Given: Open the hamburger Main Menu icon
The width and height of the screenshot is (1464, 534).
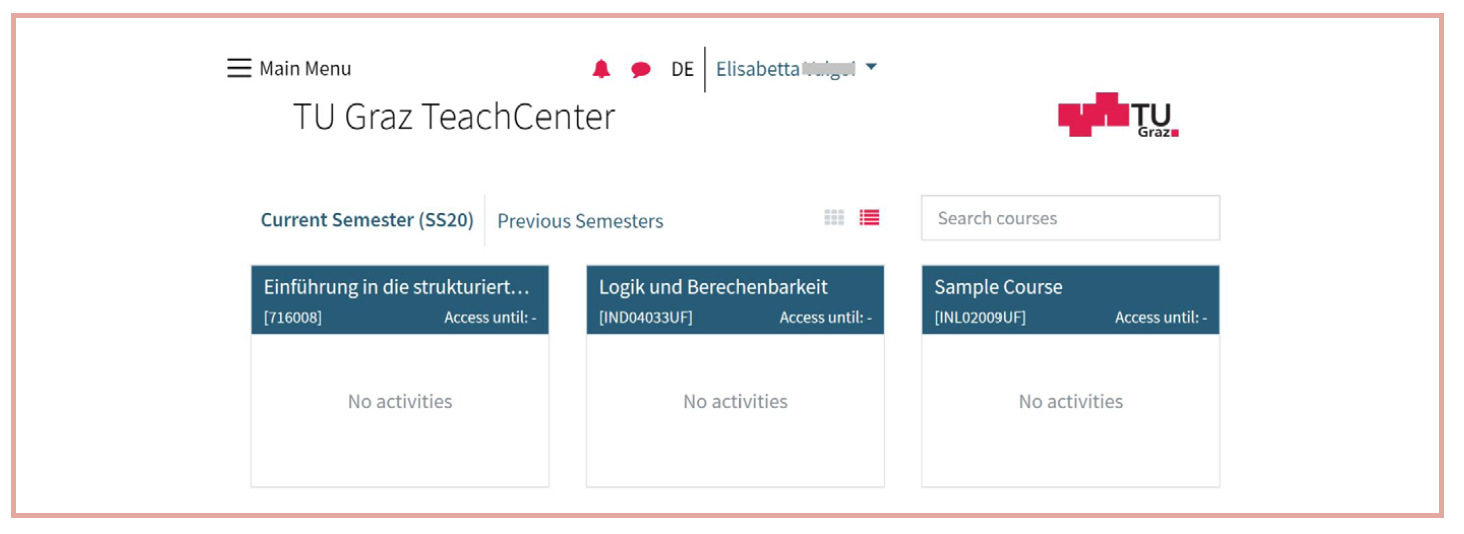Looking at the screenshot, I should [239, 68].
